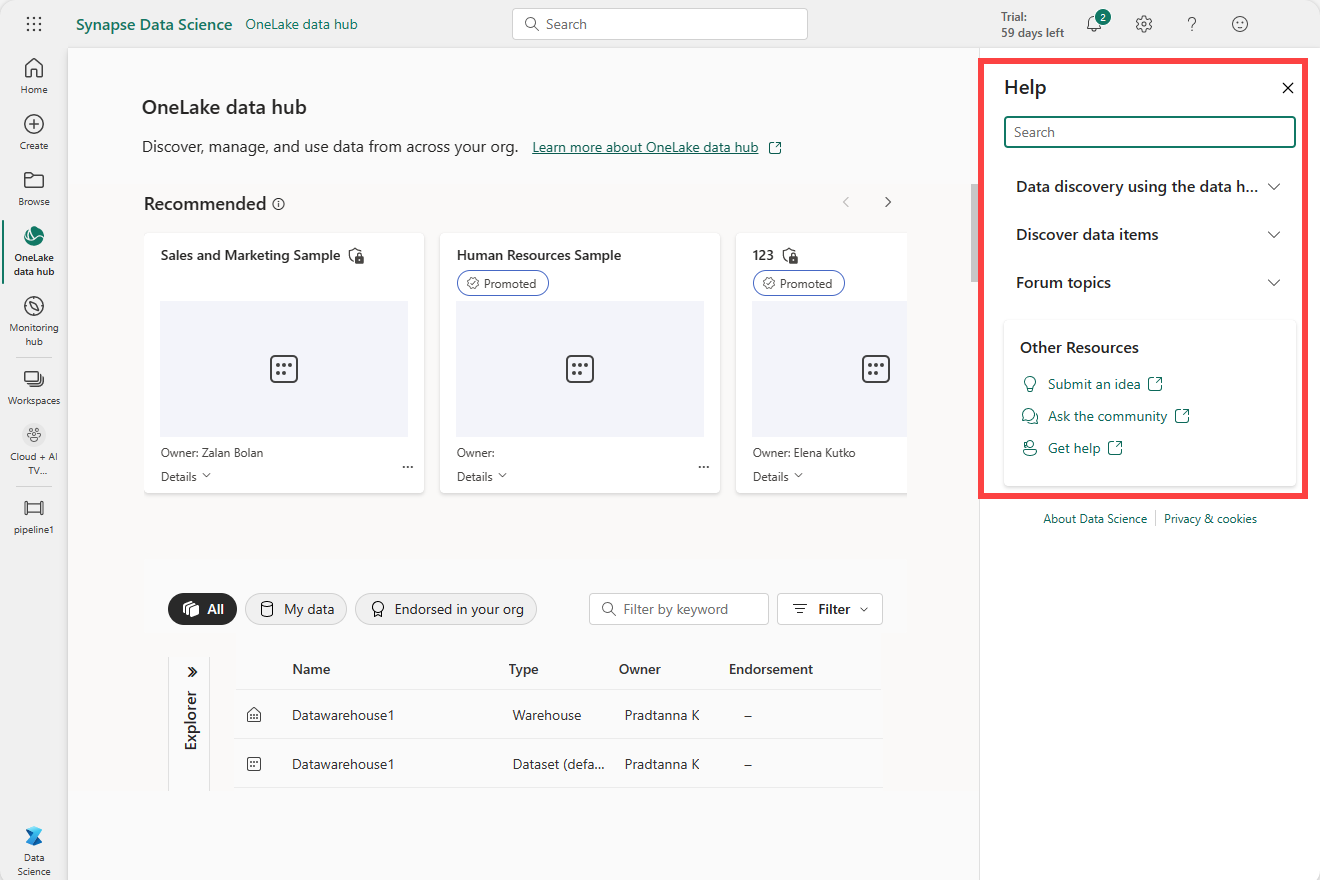
Task: Select the All filter pill
Action: pos(202,609)
